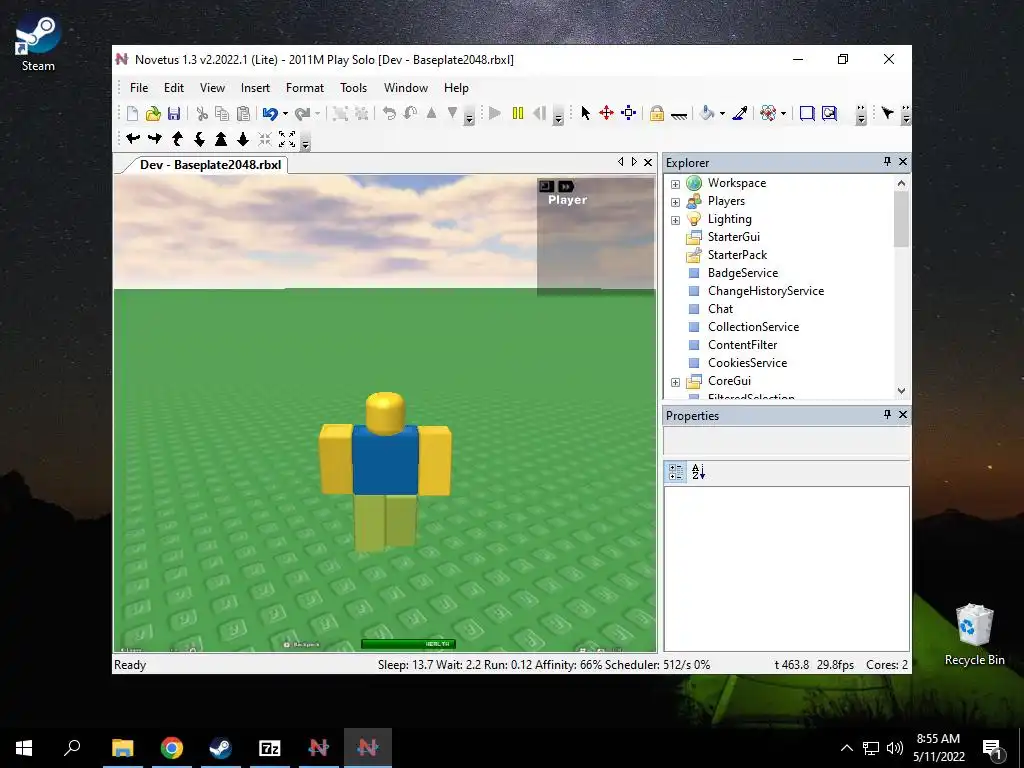Select the eyedropper color picker tool
The image size is (1024, 768).
tap(740, 114)
